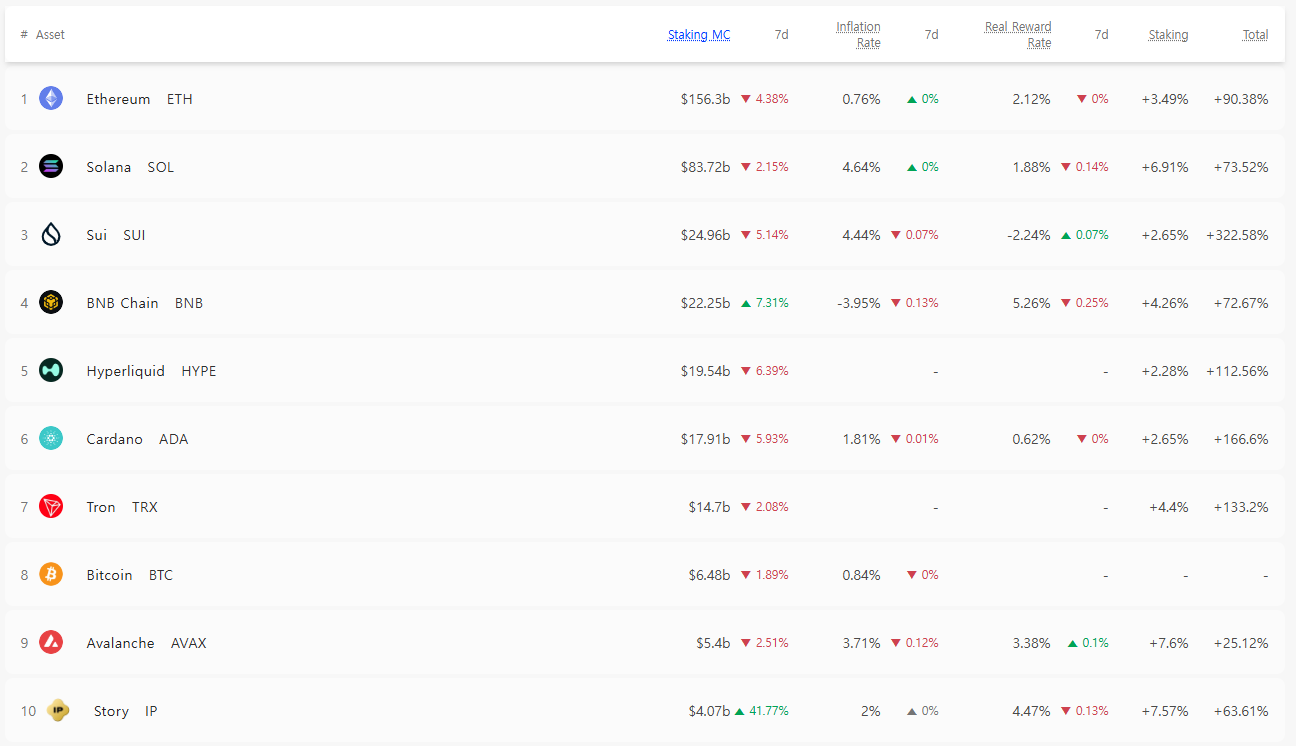This screenshot has height=746, width=1296.
Task: Click the Cardano logo icon
Action: pos(51,439)
